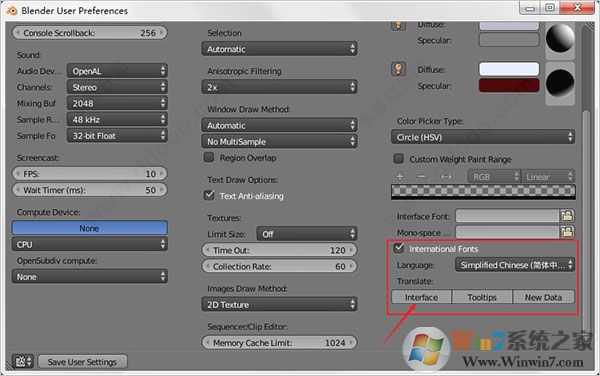Toggle Interface translation
This screenshot has width=600, height=376.
click(422, 297)
